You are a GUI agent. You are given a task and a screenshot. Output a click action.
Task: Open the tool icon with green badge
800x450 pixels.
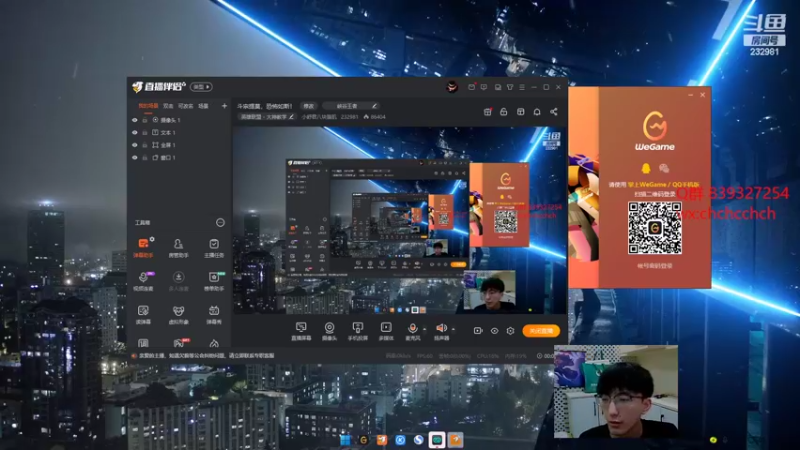214,281
